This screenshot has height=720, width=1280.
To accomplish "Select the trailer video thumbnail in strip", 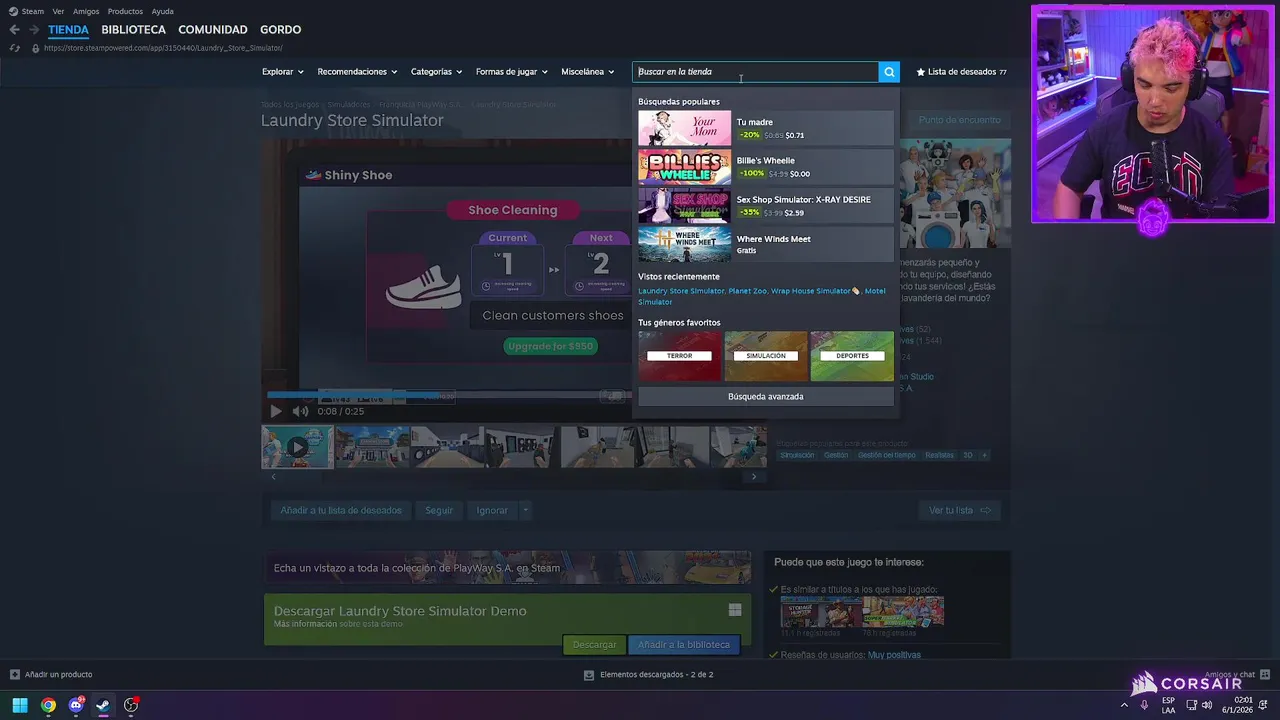I will coord(297,447).
